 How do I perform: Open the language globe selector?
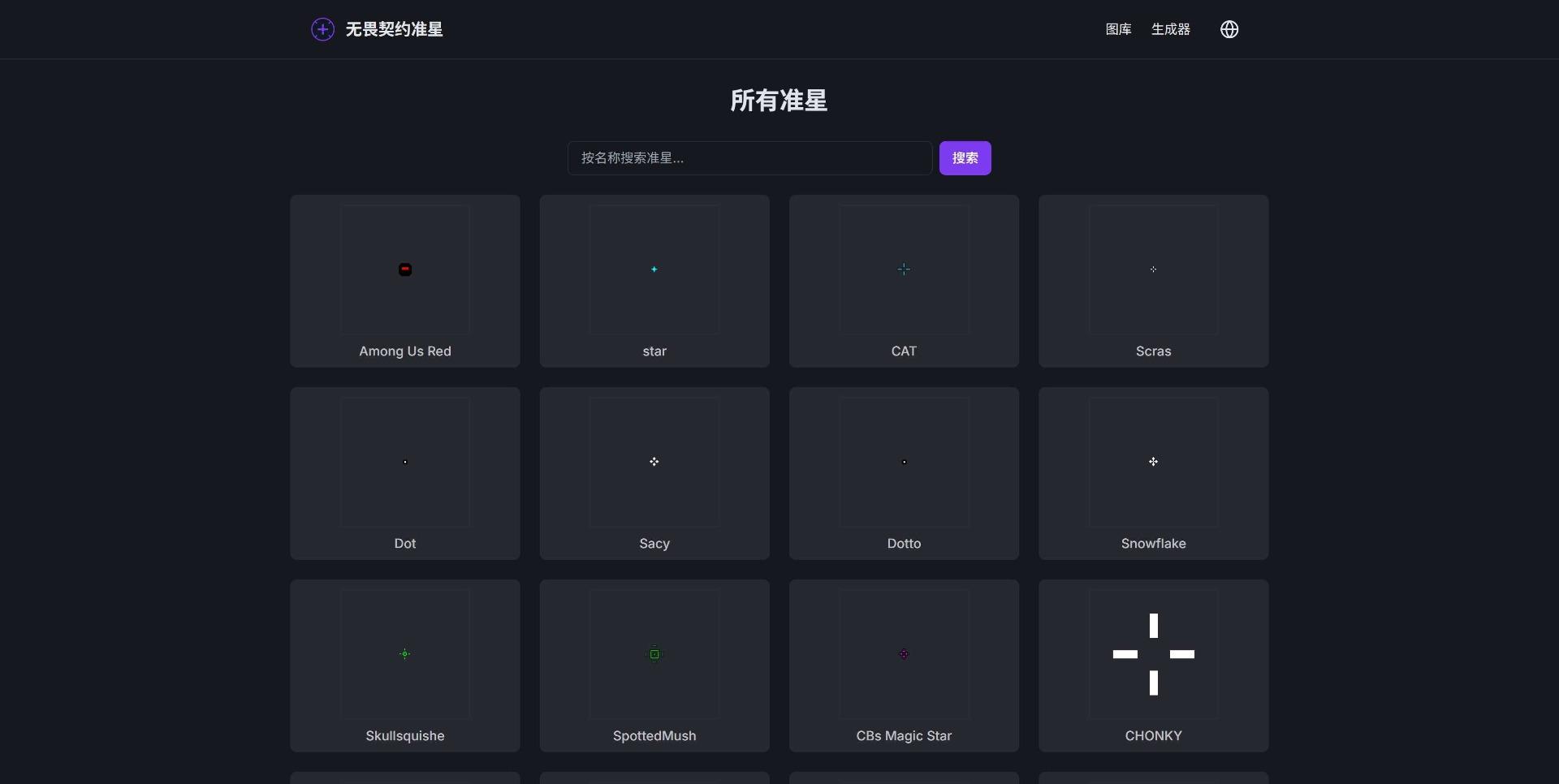pos(1229,29)
